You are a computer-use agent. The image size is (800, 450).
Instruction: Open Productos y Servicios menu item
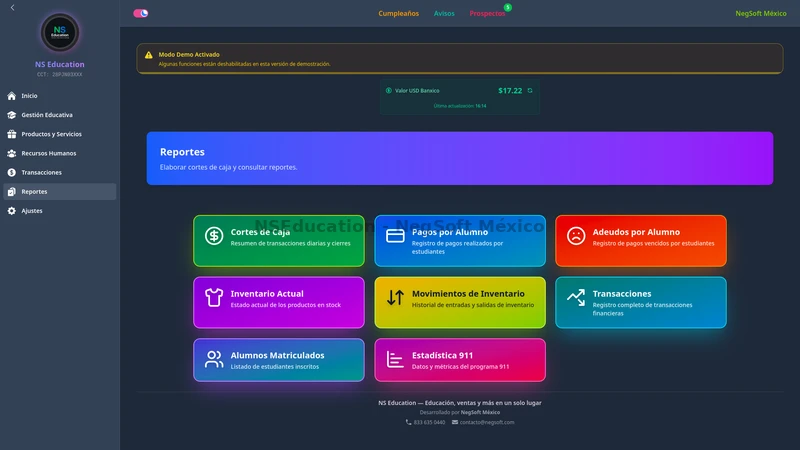(x=60, y=134)
